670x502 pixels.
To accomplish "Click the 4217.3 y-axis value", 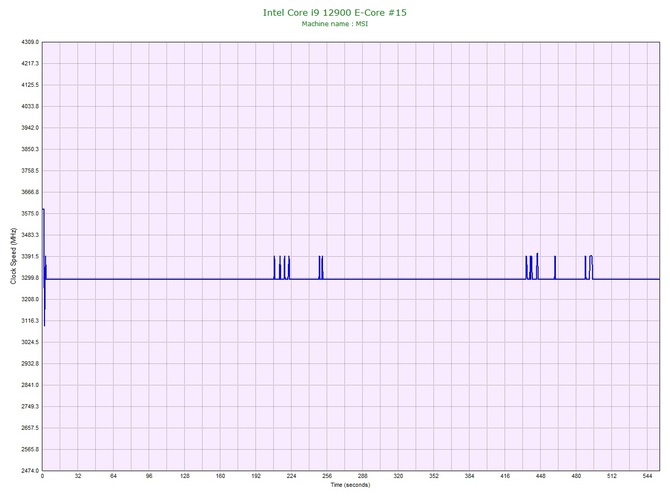I will (x=30, y=63).
